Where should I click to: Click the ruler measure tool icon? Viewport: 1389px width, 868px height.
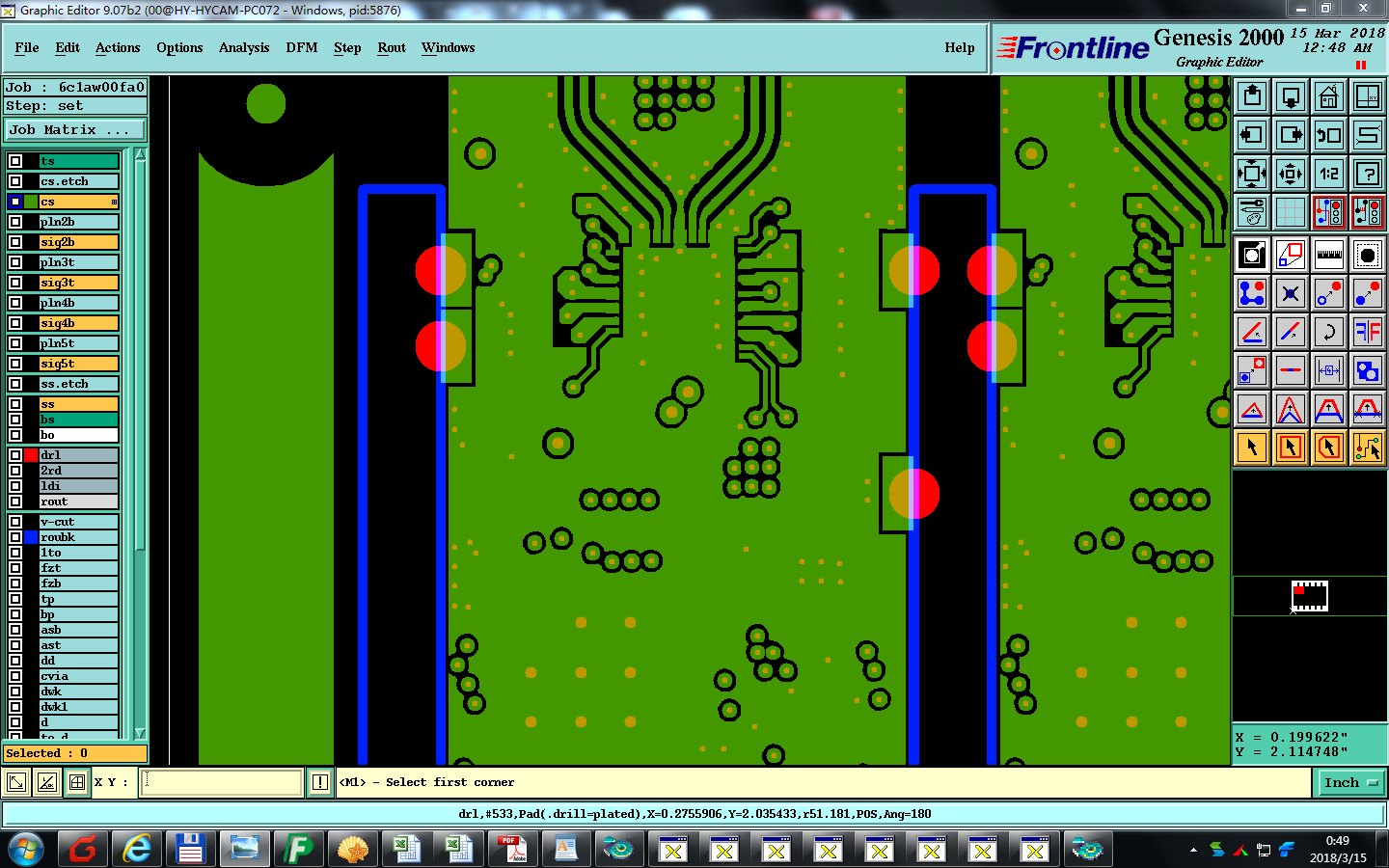[1329, 255]
